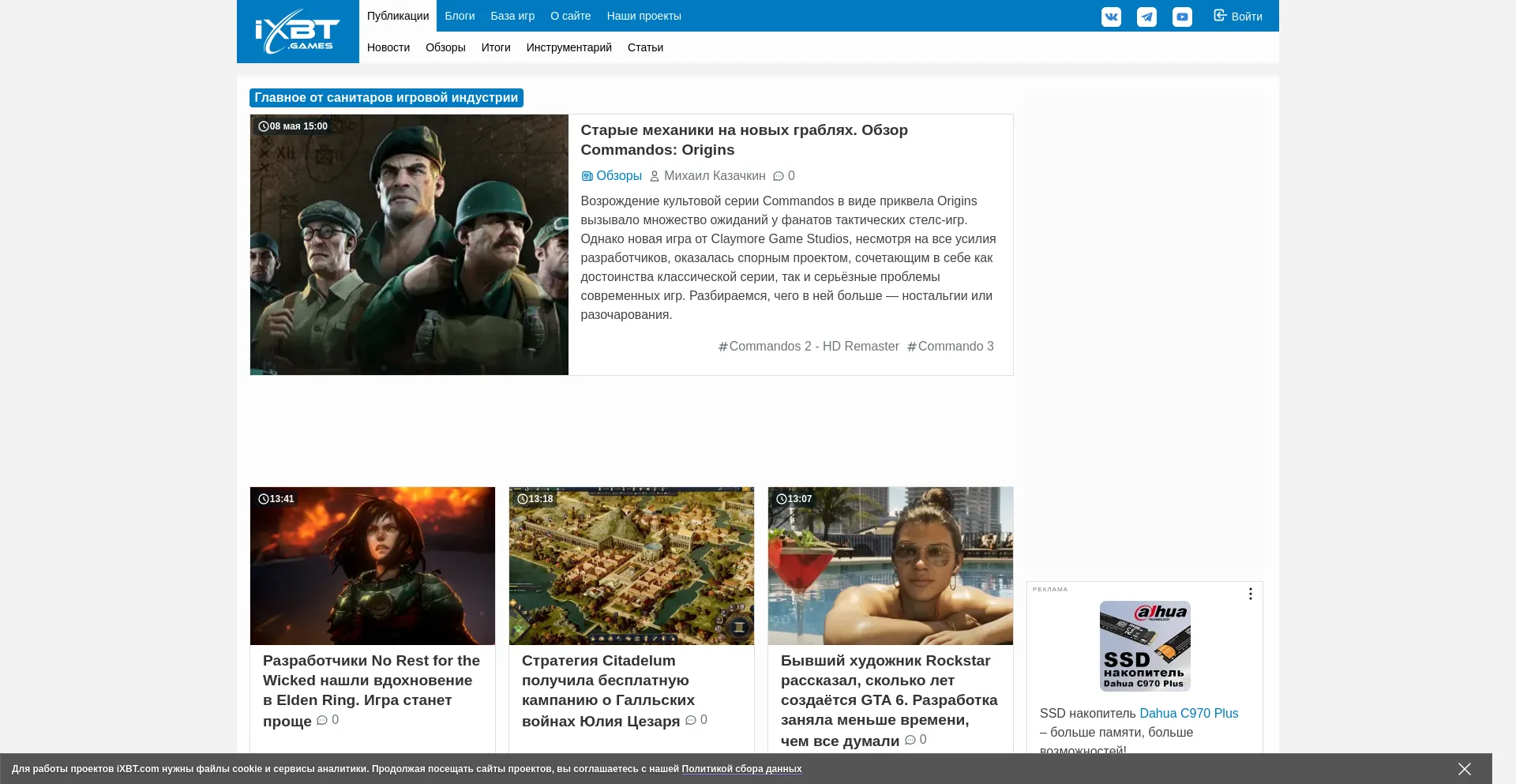
Task: Open the Telegram channel icon
Action: point(1146,17)
